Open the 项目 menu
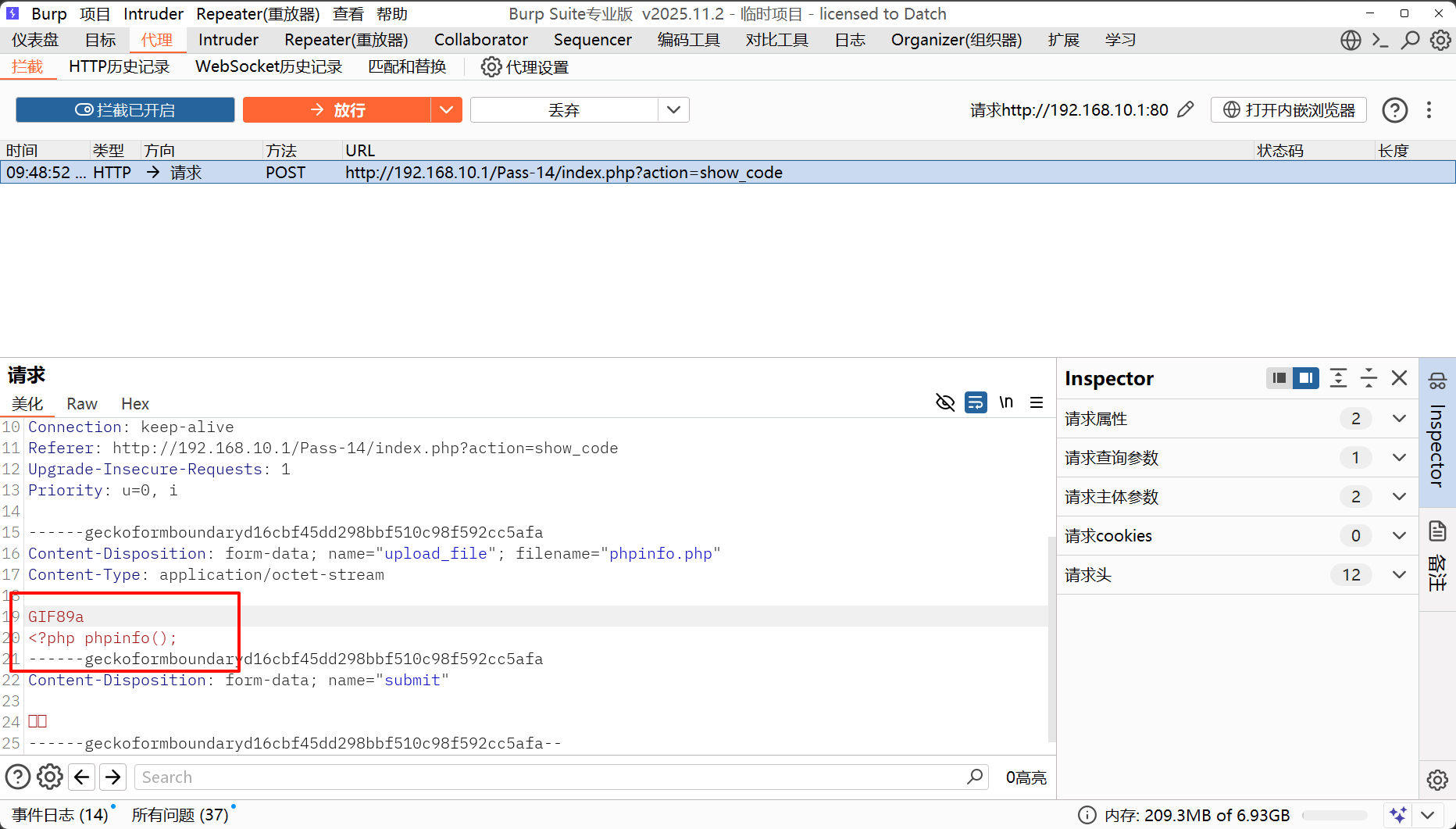The image size is (1456, 829). point(95,14)
